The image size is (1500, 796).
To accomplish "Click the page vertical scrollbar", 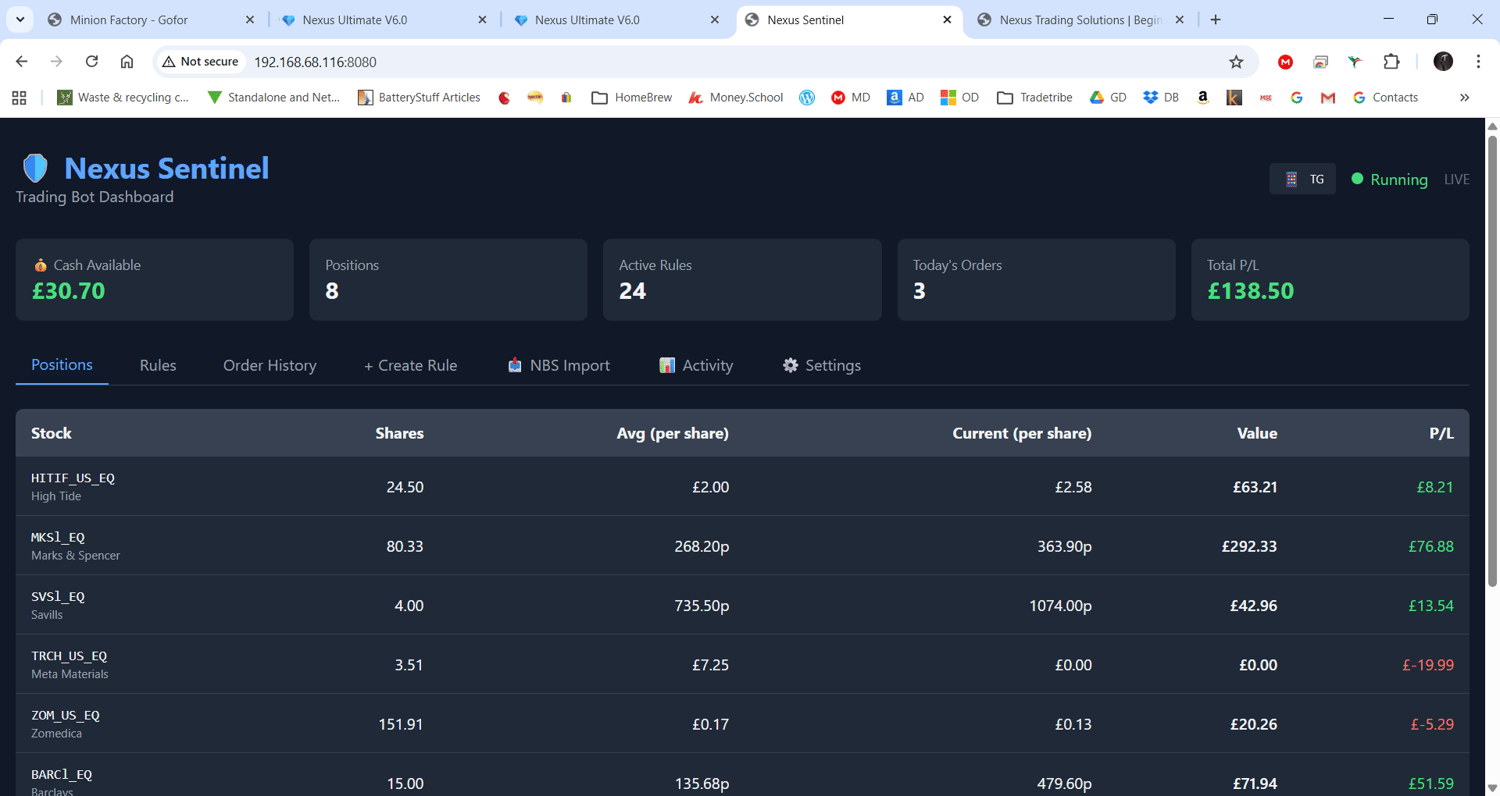I will click(x=1492, y=360).
